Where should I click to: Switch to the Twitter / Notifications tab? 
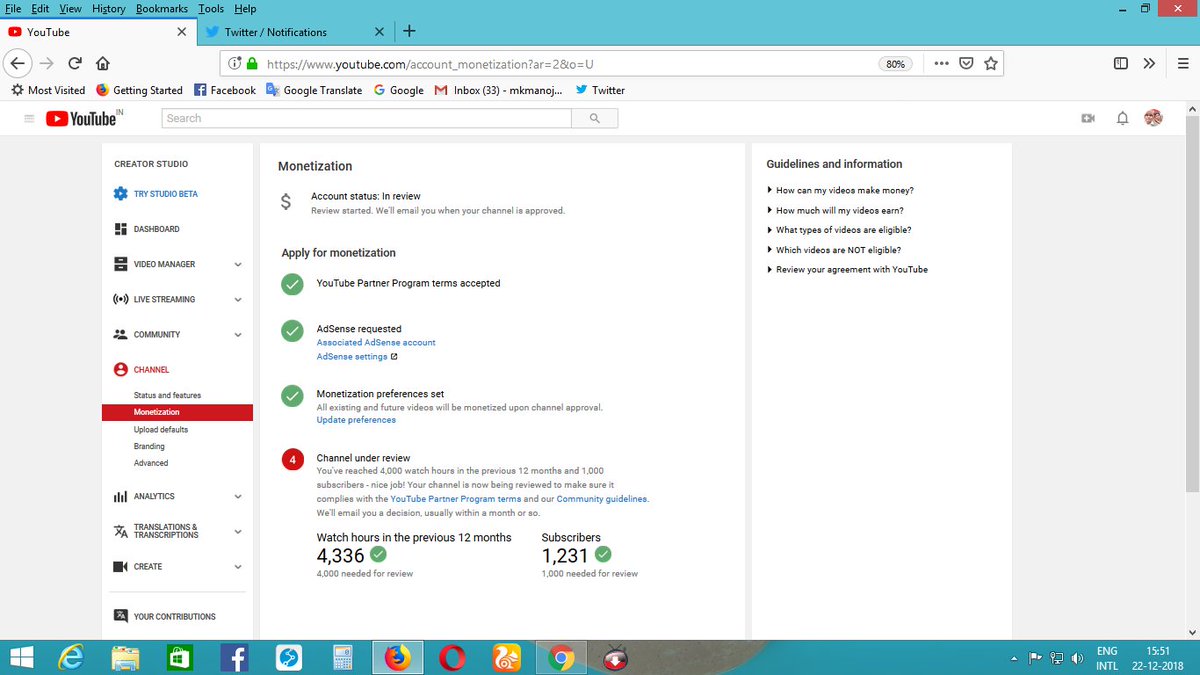[295, 32]
